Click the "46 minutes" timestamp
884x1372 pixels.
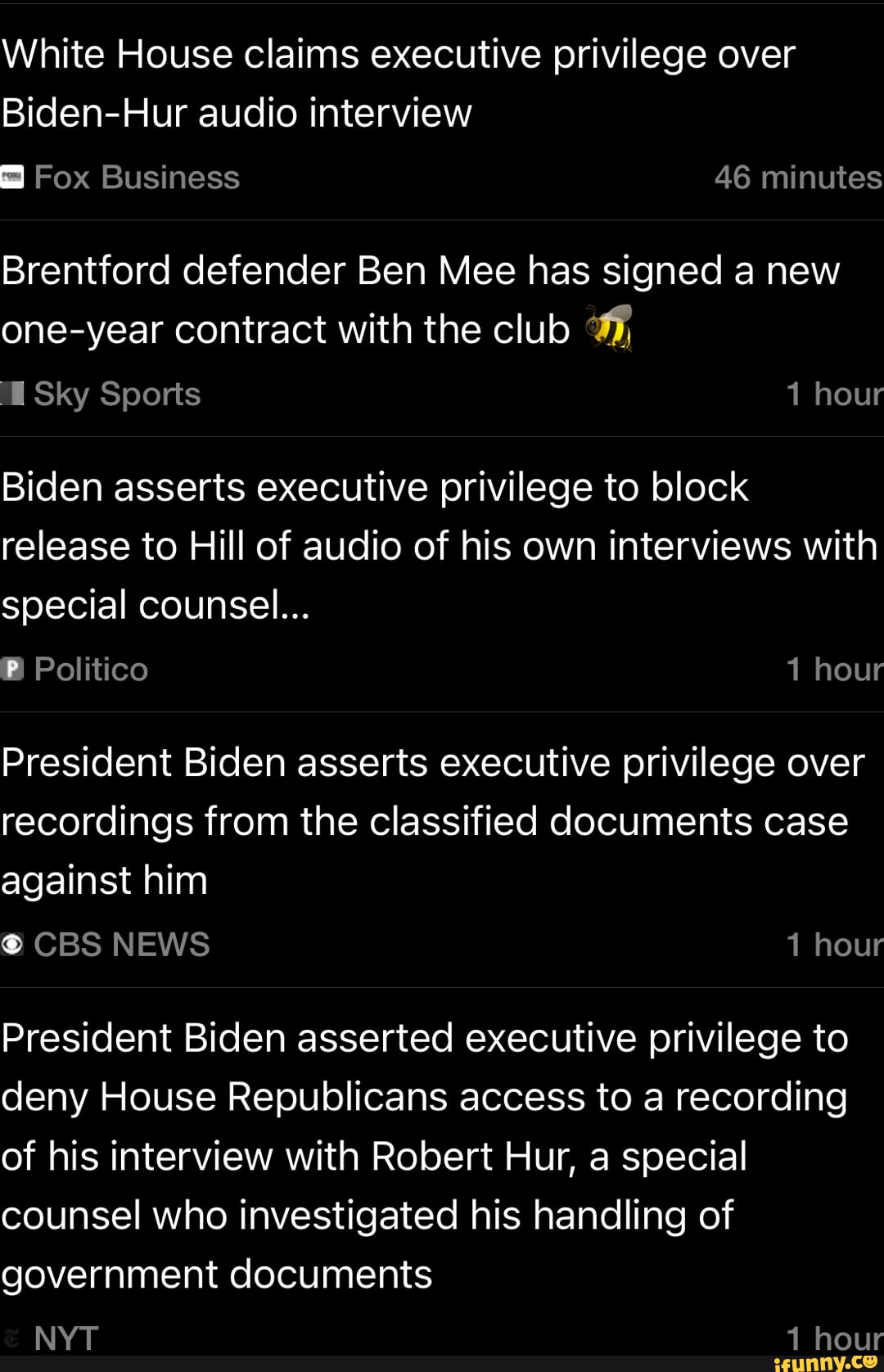click(x=797, y=178)
